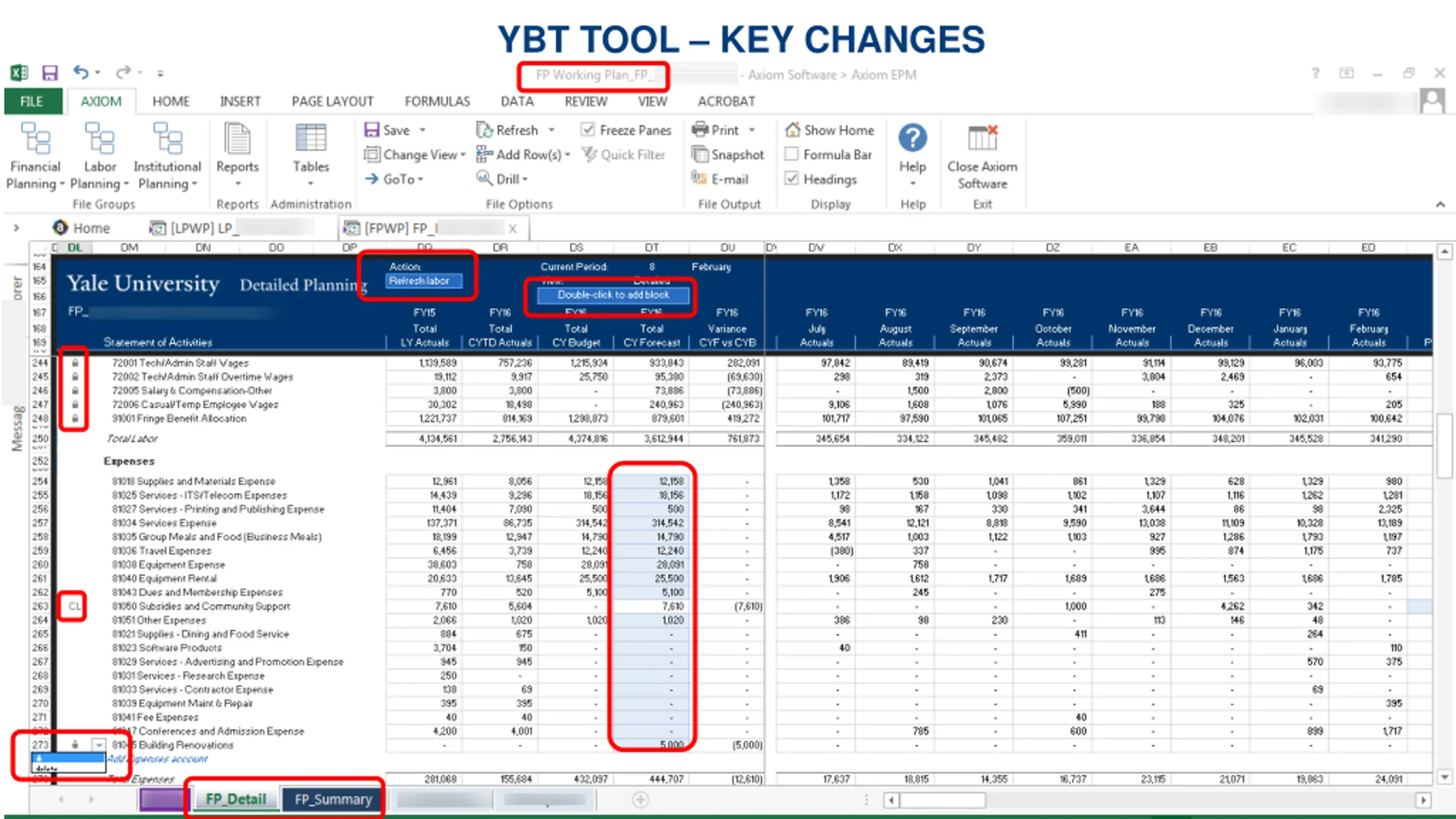This screenshot has height=819, width=1456.
Task: Click the Quick Filter command
Action: point(623,155)
